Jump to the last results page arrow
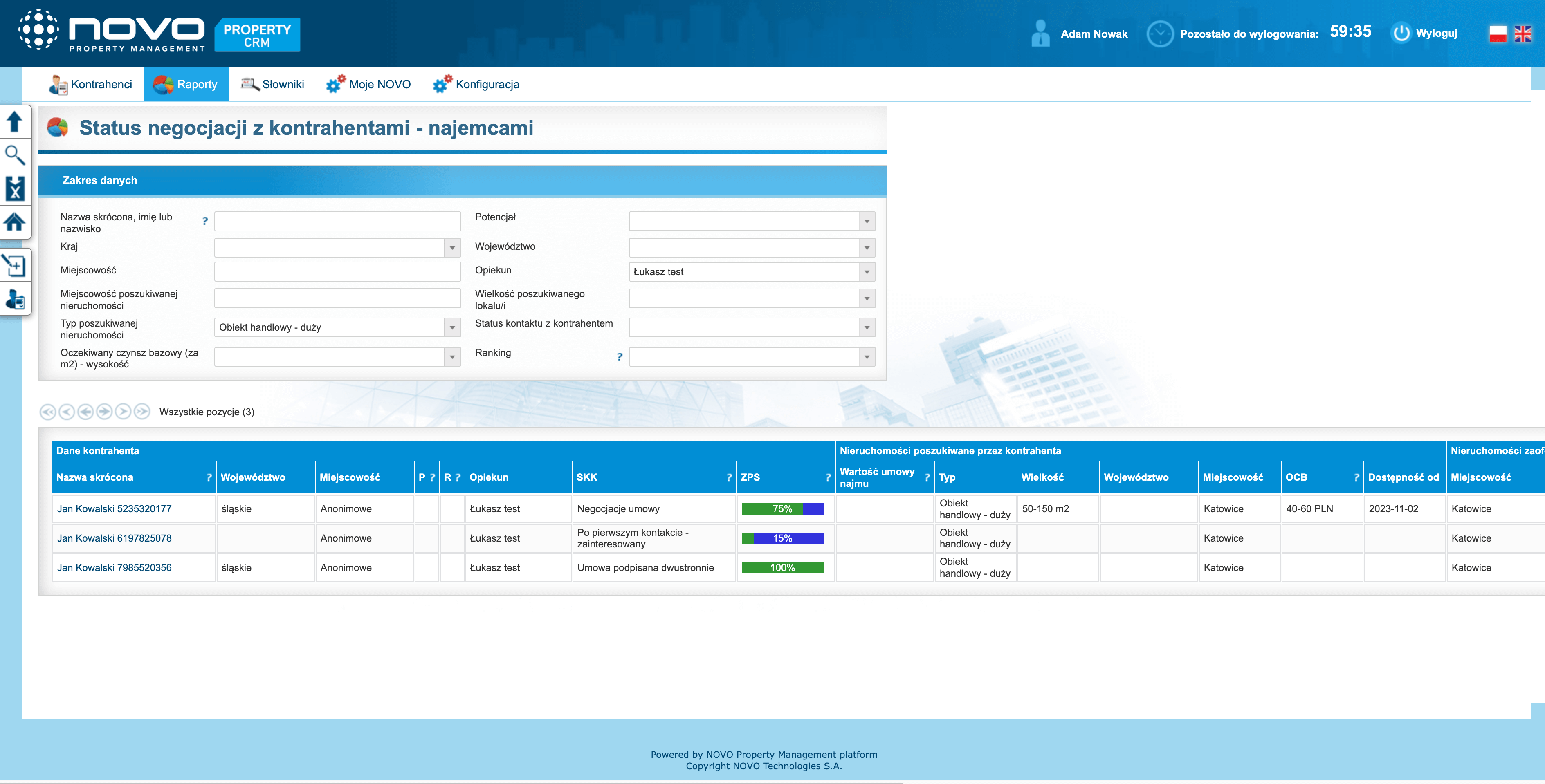 142,412
